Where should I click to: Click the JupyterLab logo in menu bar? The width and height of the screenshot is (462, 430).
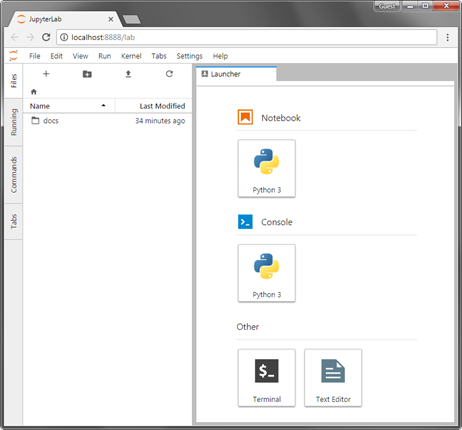[13, 56]
